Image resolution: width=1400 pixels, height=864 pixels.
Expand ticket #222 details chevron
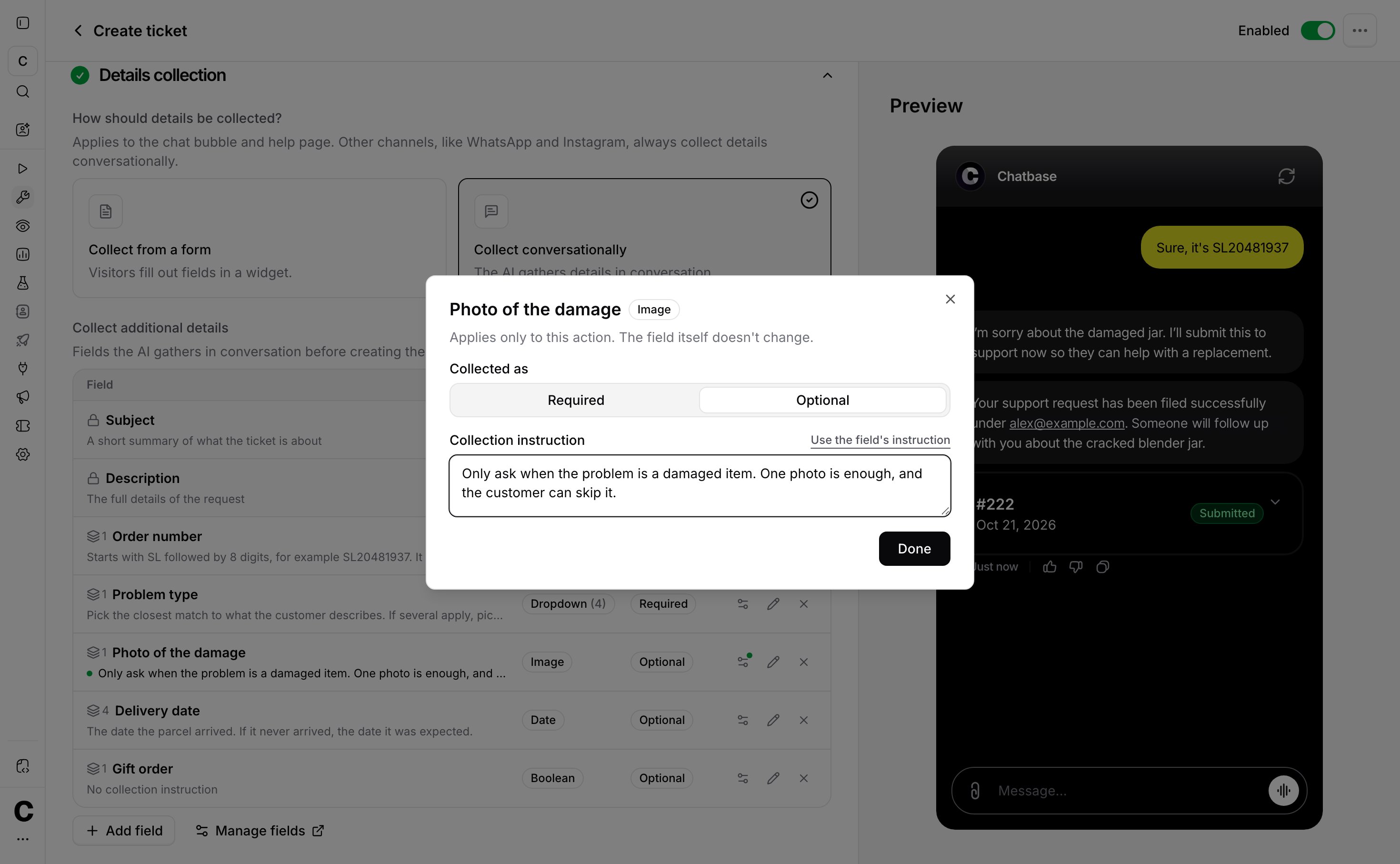click(1275, 502)
